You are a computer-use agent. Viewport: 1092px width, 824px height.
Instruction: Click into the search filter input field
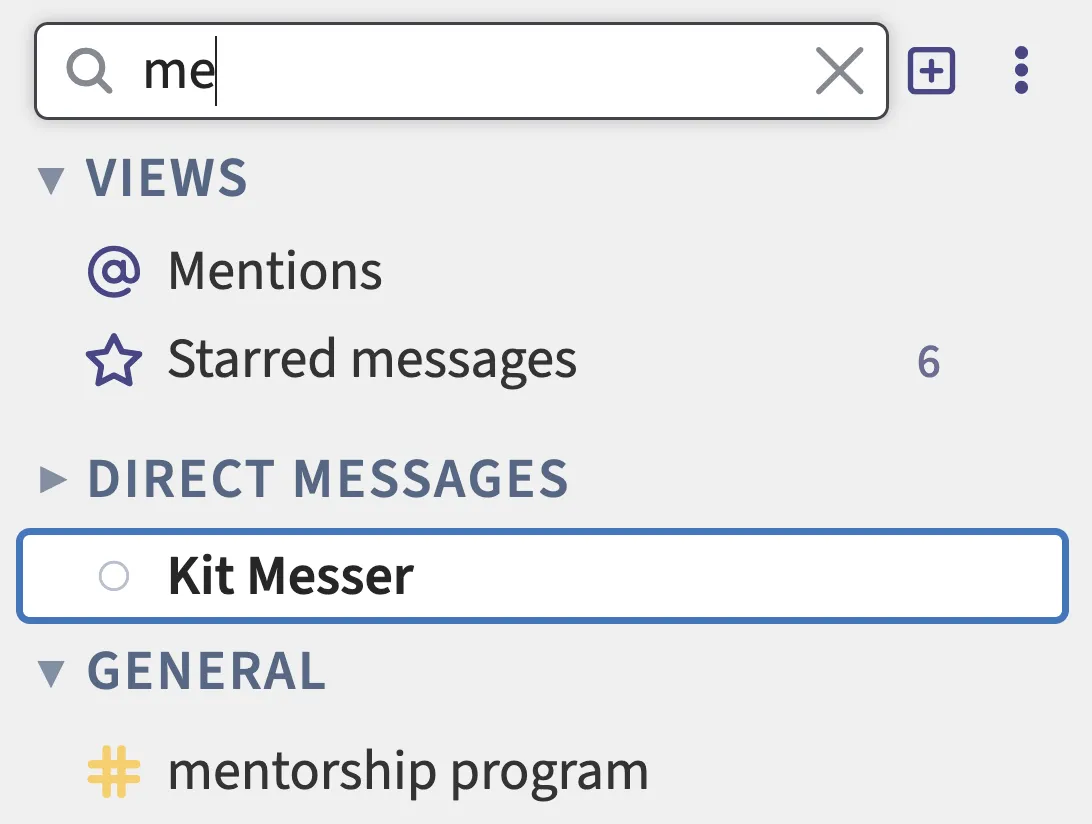[470, 71]
